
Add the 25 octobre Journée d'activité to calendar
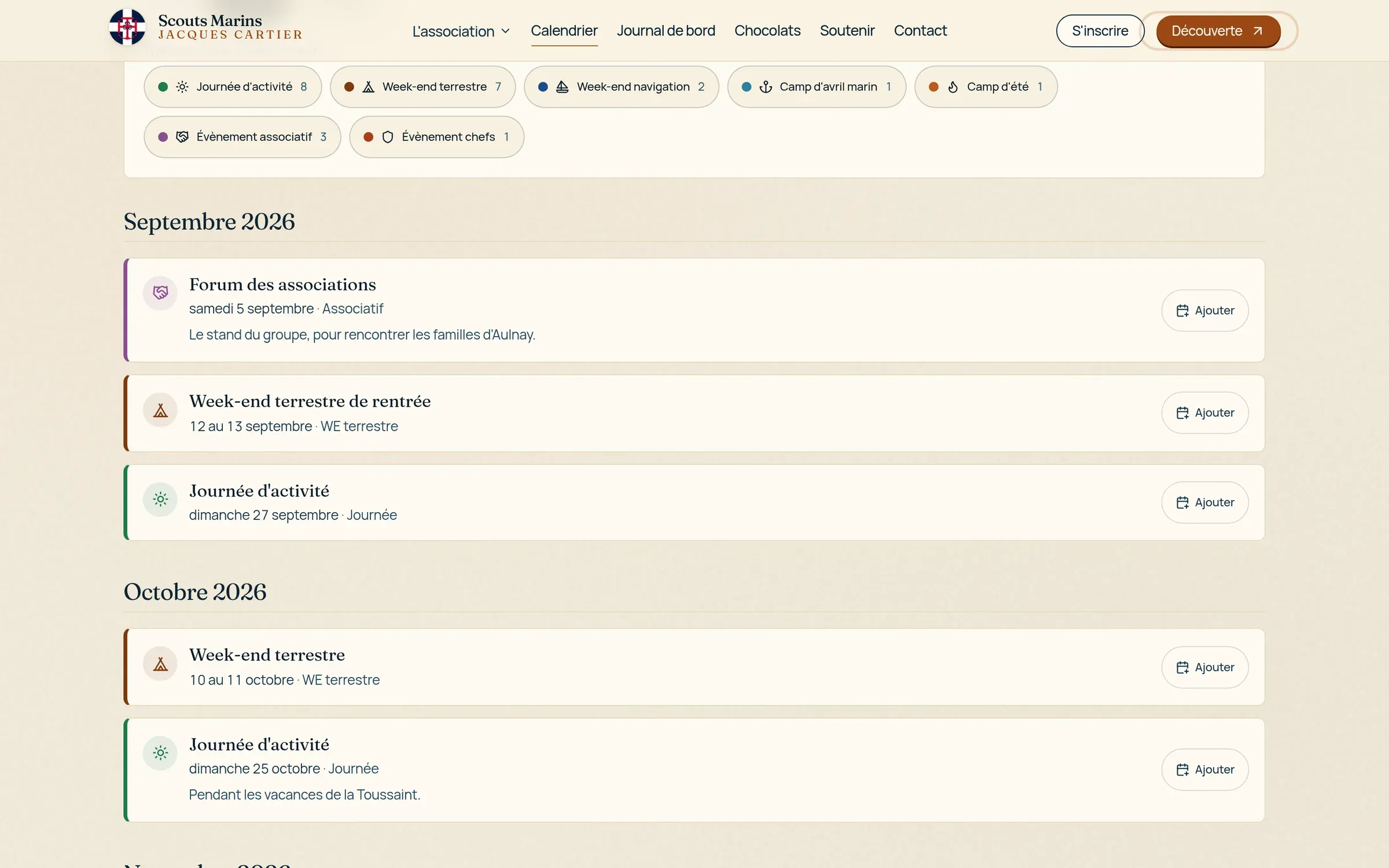tap(1205, 770)
